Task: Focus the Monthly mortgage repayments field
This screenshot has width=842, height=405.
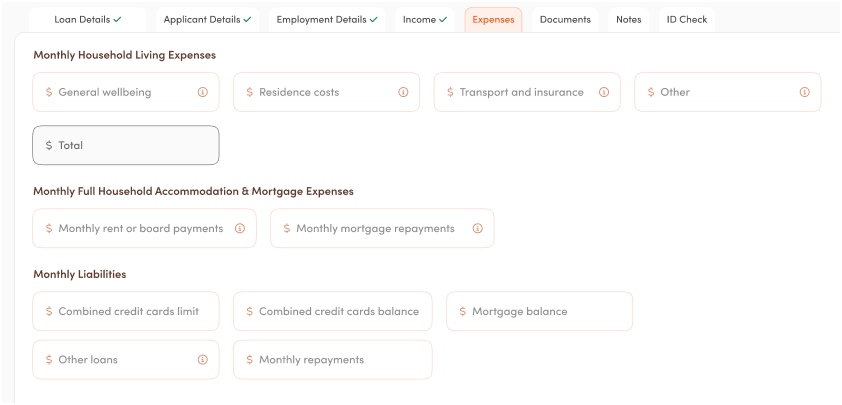Action: coord(382,228)
